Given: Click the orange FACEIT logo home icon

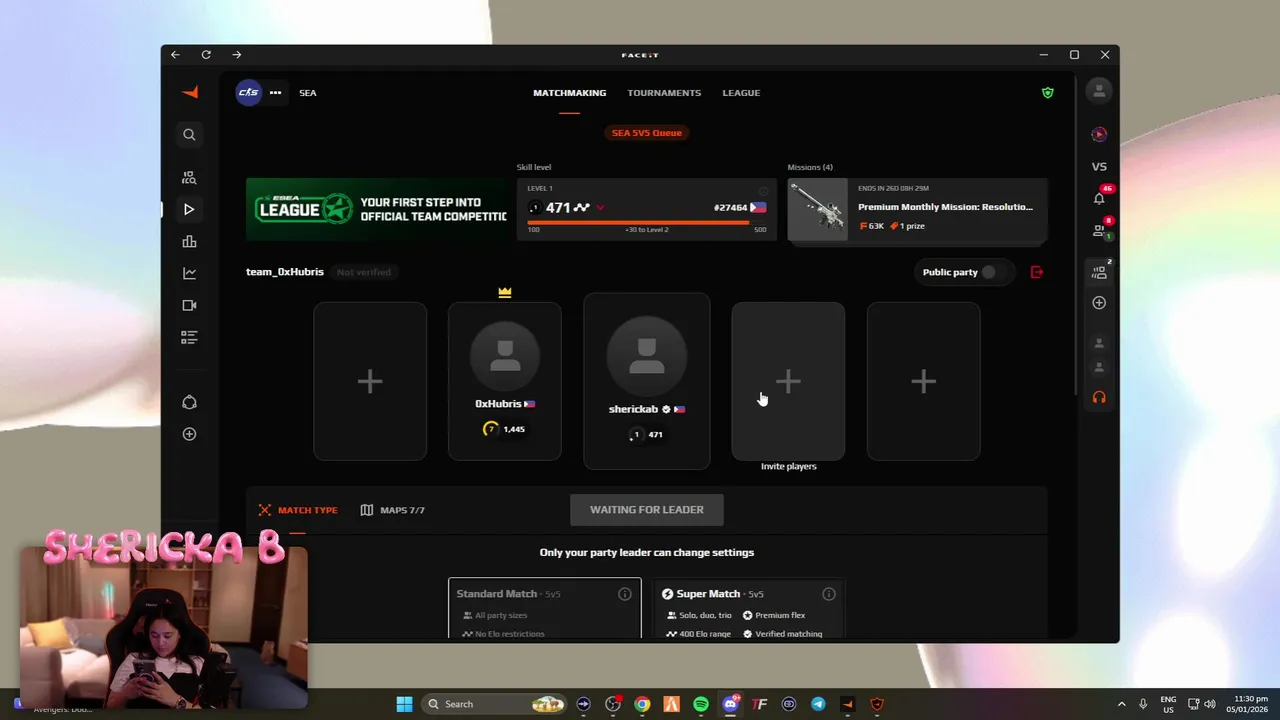Looking at the screenshot, I should point(189,92).
